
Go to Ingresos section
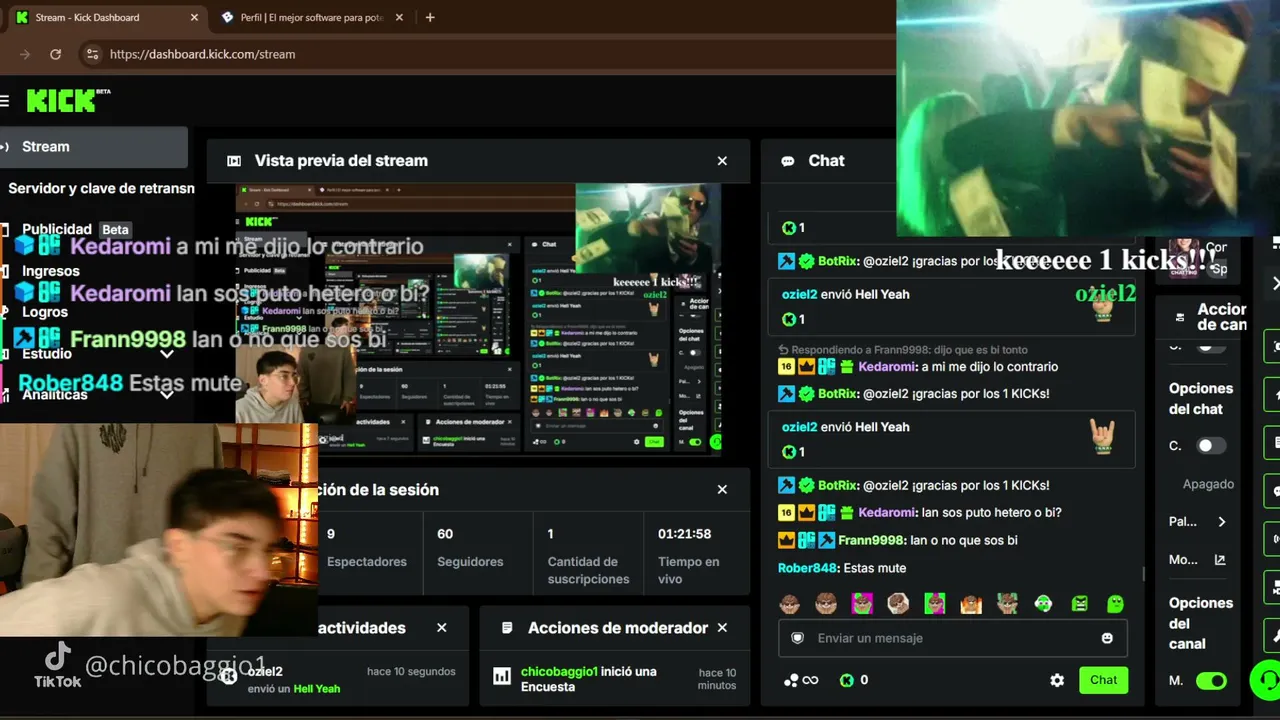click(50, 271)
